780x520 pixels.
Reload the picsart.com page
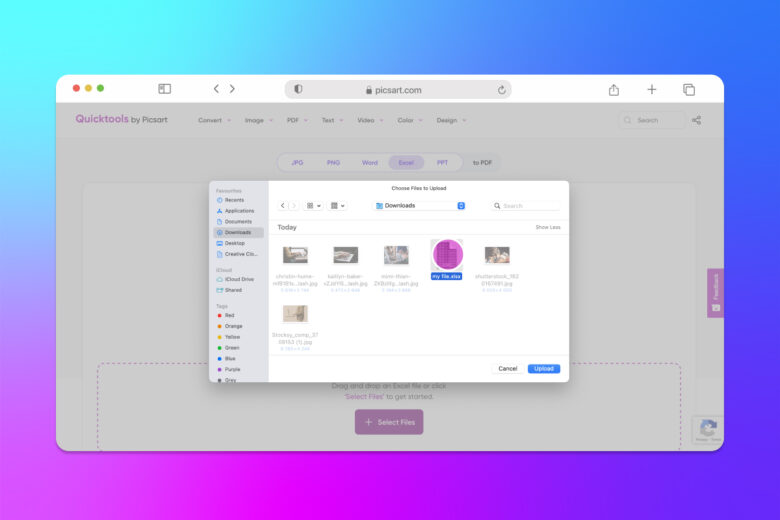501,90
